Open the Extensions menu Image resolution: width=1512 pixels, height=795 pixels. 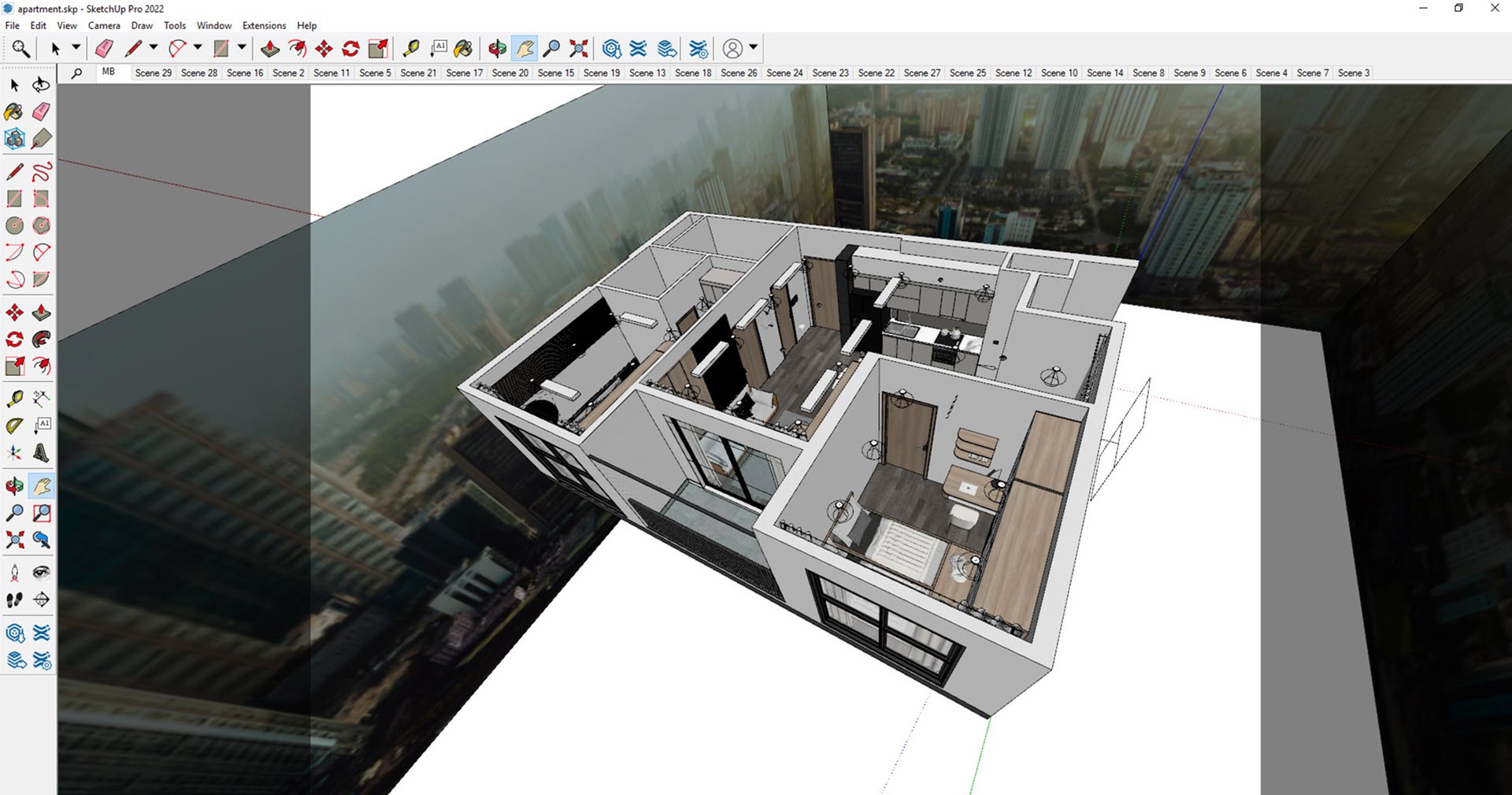point(265,25)
